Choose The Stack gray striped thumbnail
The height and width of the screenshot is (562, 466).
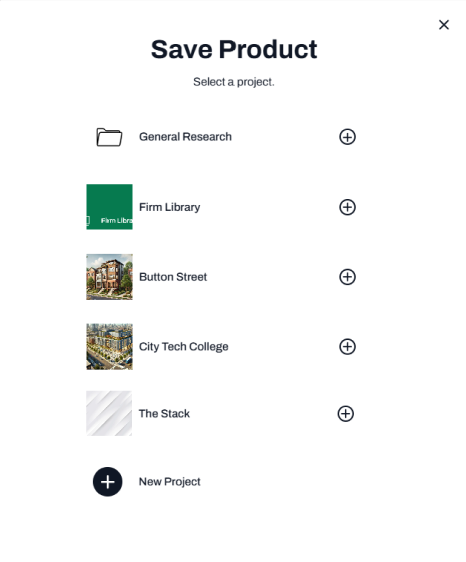coord(109,413)
